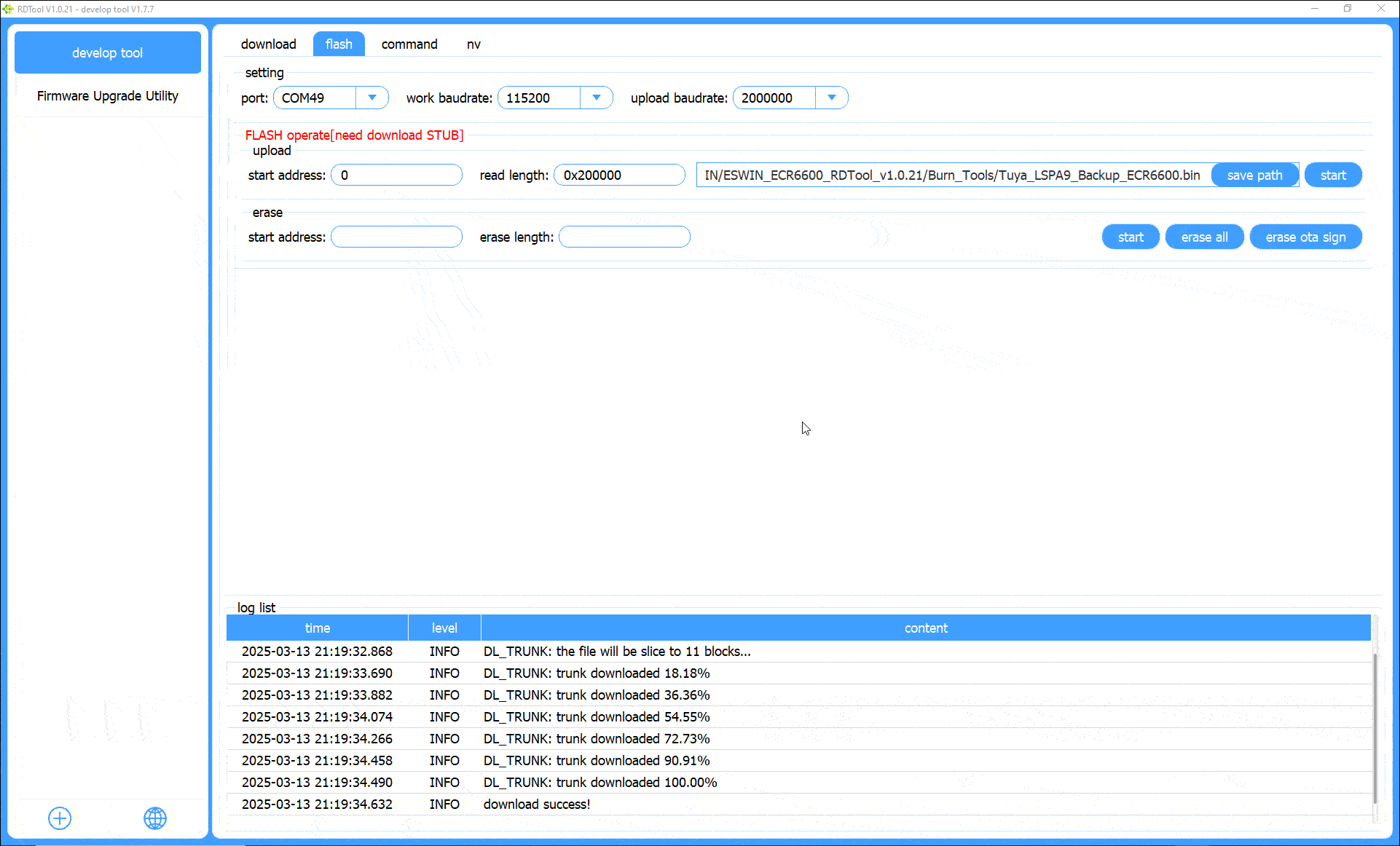Viewport: 1400px width, 846px height.
Task: Select the upload baudrate 2000000 field
Action: point(790,98)
